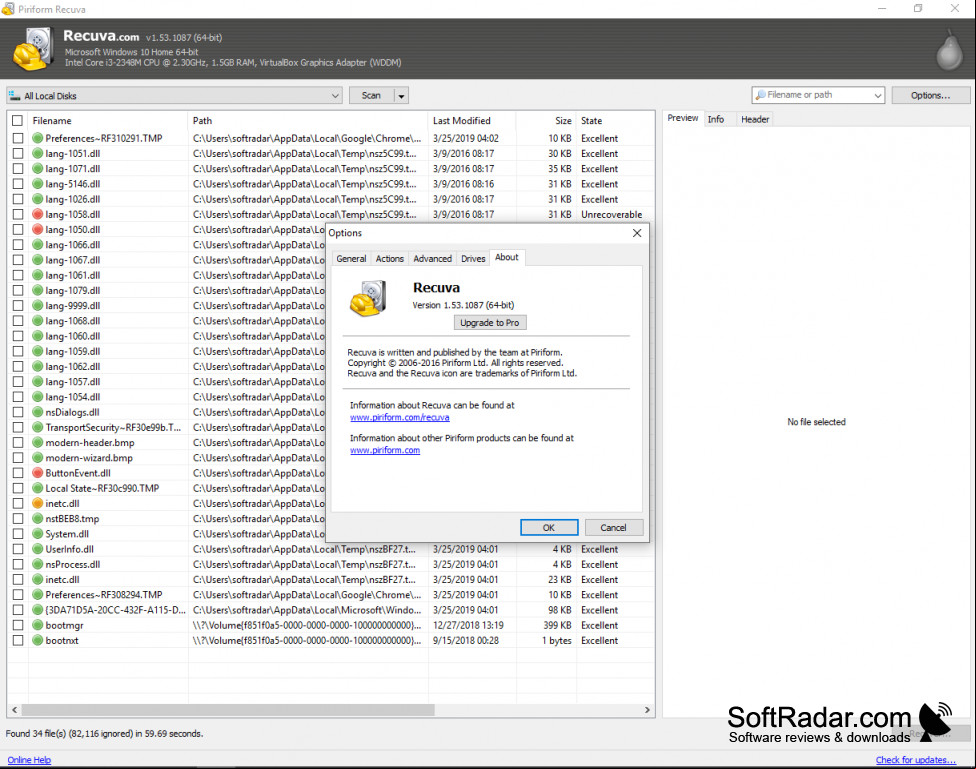Check the box for Preferences~RF310291.TMP
The width and height of the screenshot is (976, 769).
pyautogui.click(x=17, y=138)
